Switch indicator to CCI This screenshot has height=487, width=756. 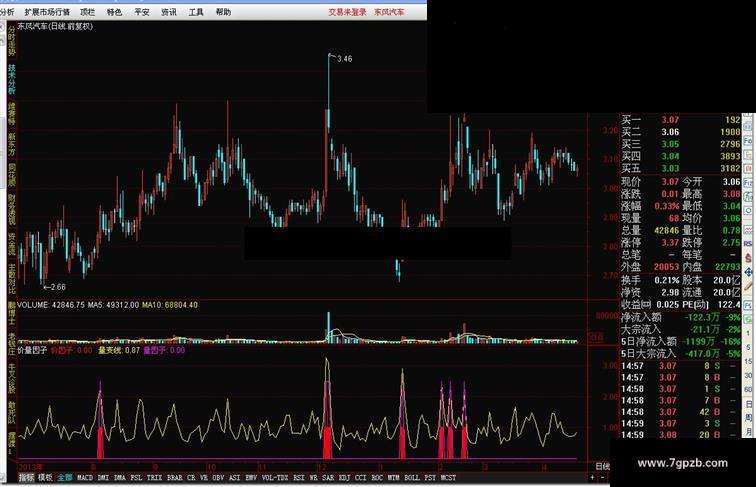click(x=361, y=477)
